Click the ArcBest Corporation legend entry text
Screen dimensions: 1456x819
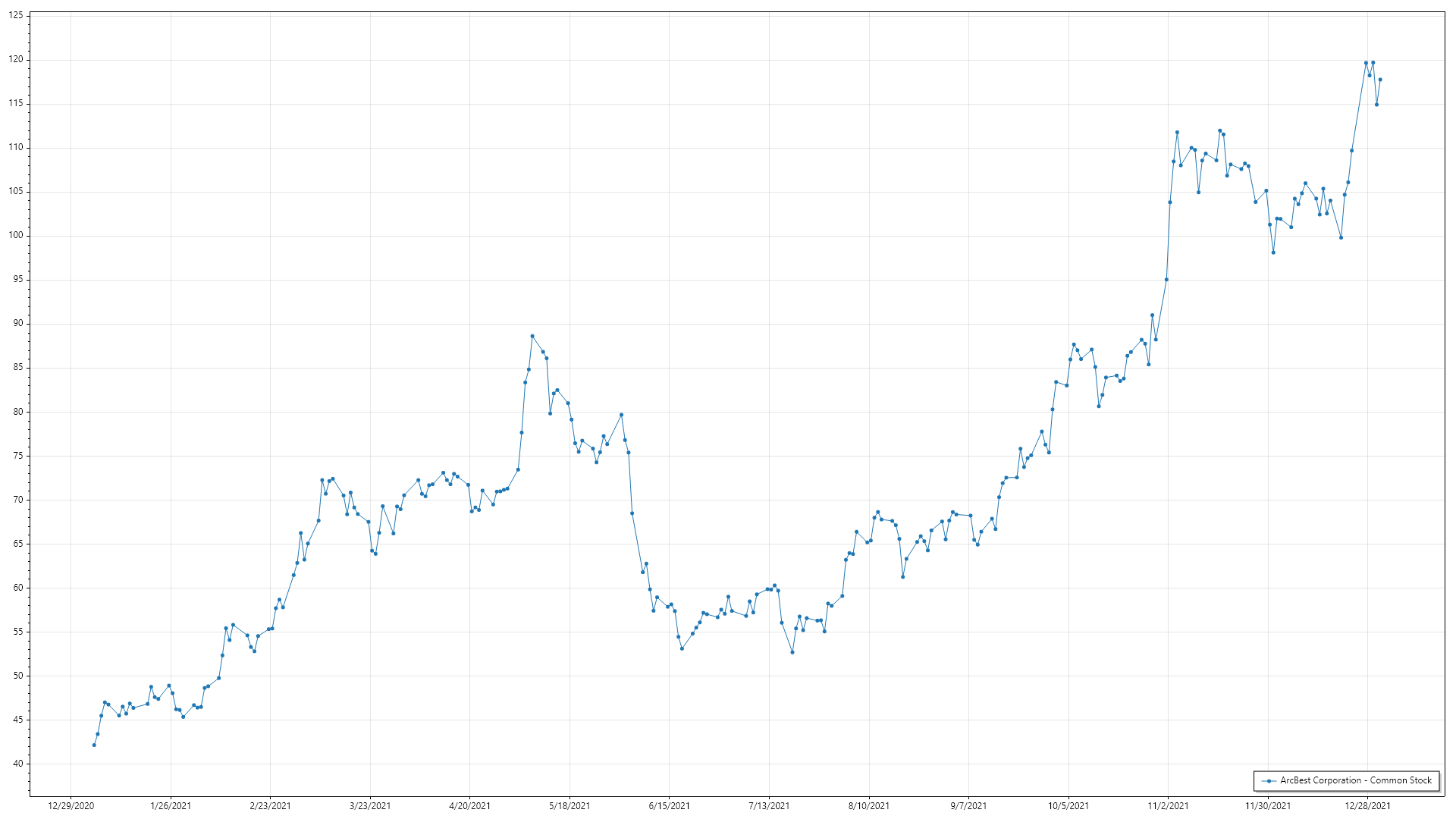1356,780
